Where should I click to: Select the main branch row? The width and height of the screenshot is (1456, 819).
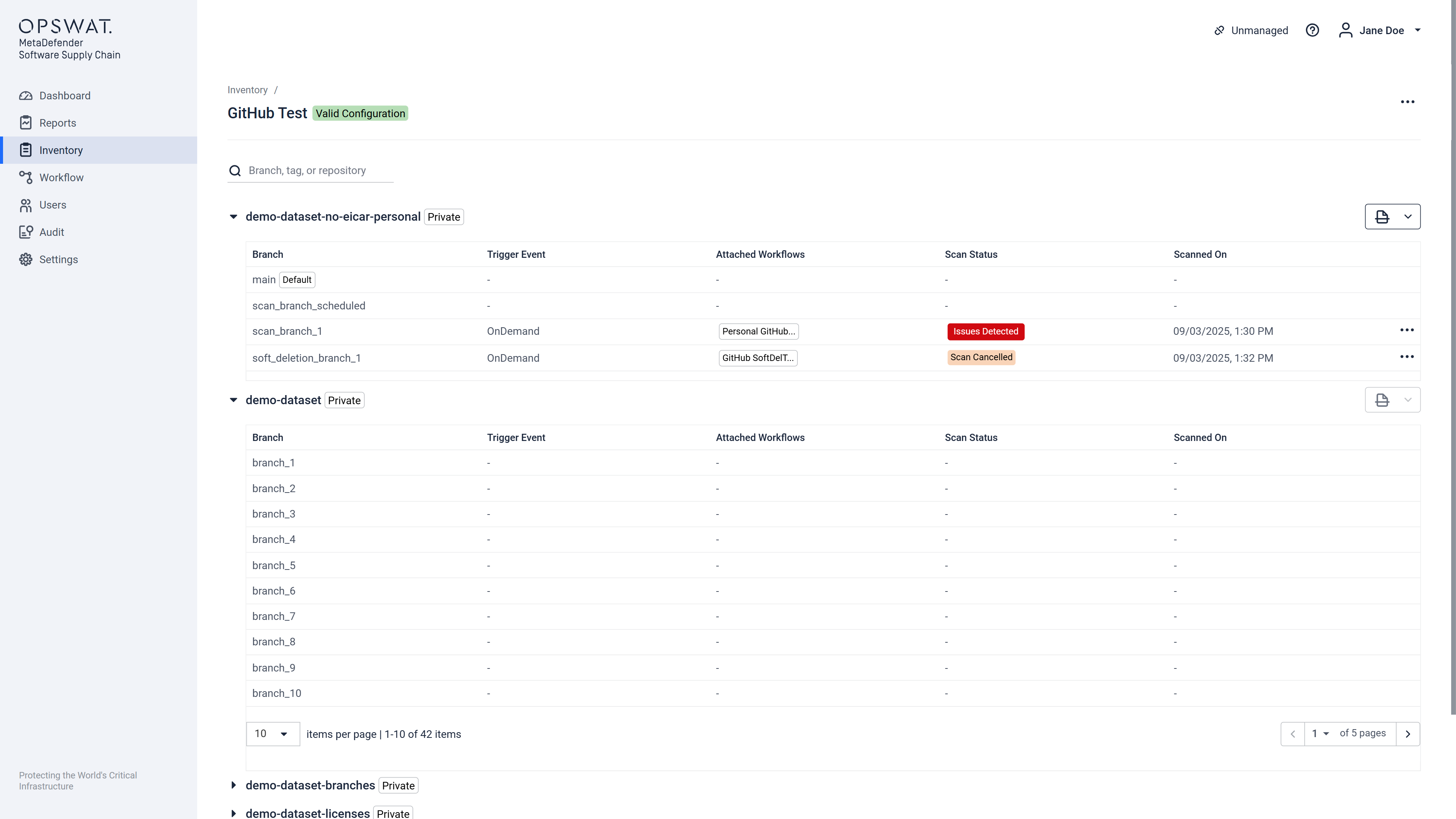click(x=833, y=280)
